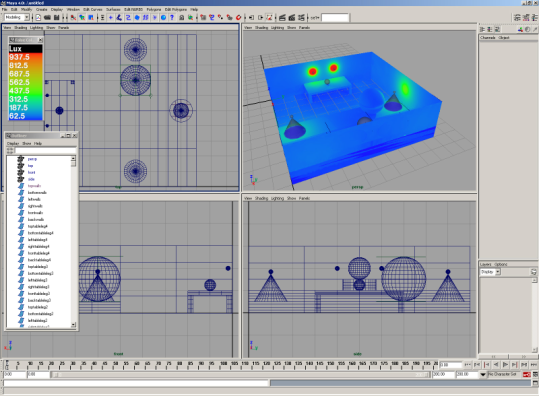Toggle select by hierarchy mode icon
Viewport: 539px width, 396px height.
point(73,18)
